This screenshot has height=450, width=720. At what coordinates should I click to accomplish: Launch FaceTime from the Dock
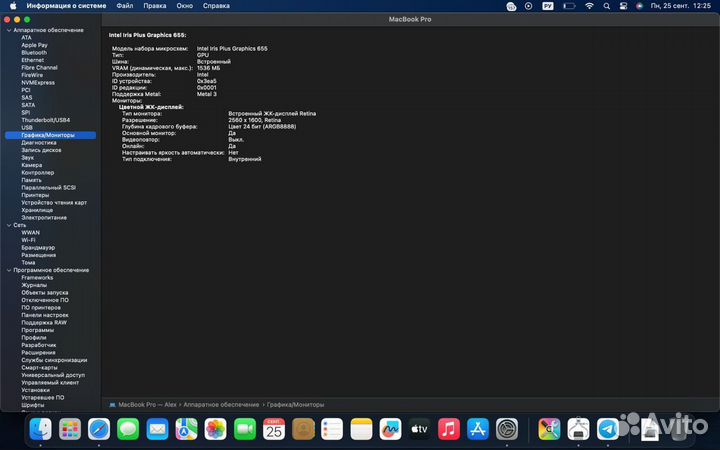[245, 429]
